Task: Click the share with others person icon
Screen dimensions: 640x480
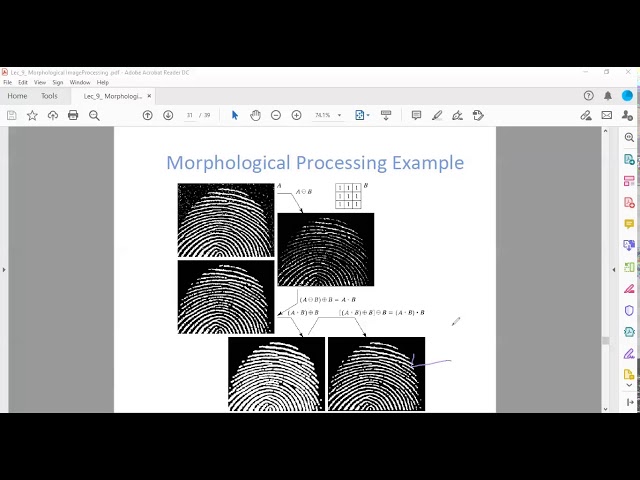Action: [627, 116]
